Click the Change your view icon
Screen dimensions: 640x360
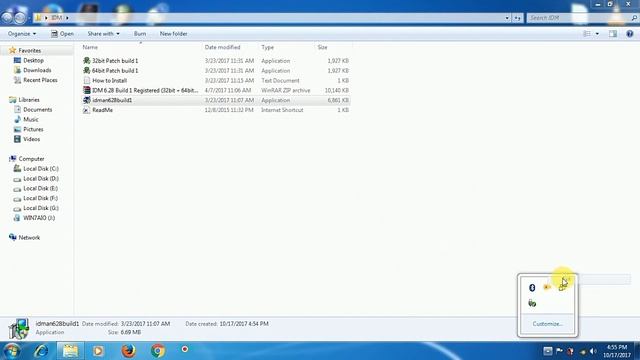point(587,34)
